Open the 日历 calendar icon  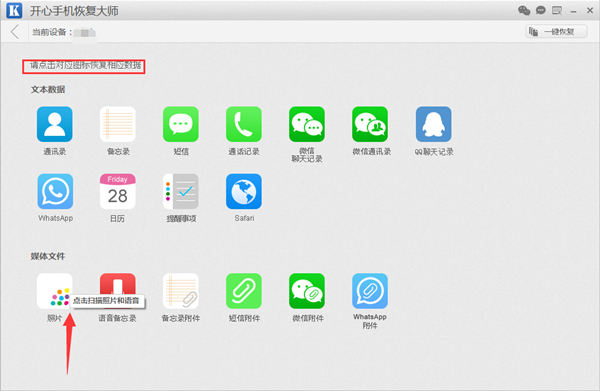[x=118, y=191]
